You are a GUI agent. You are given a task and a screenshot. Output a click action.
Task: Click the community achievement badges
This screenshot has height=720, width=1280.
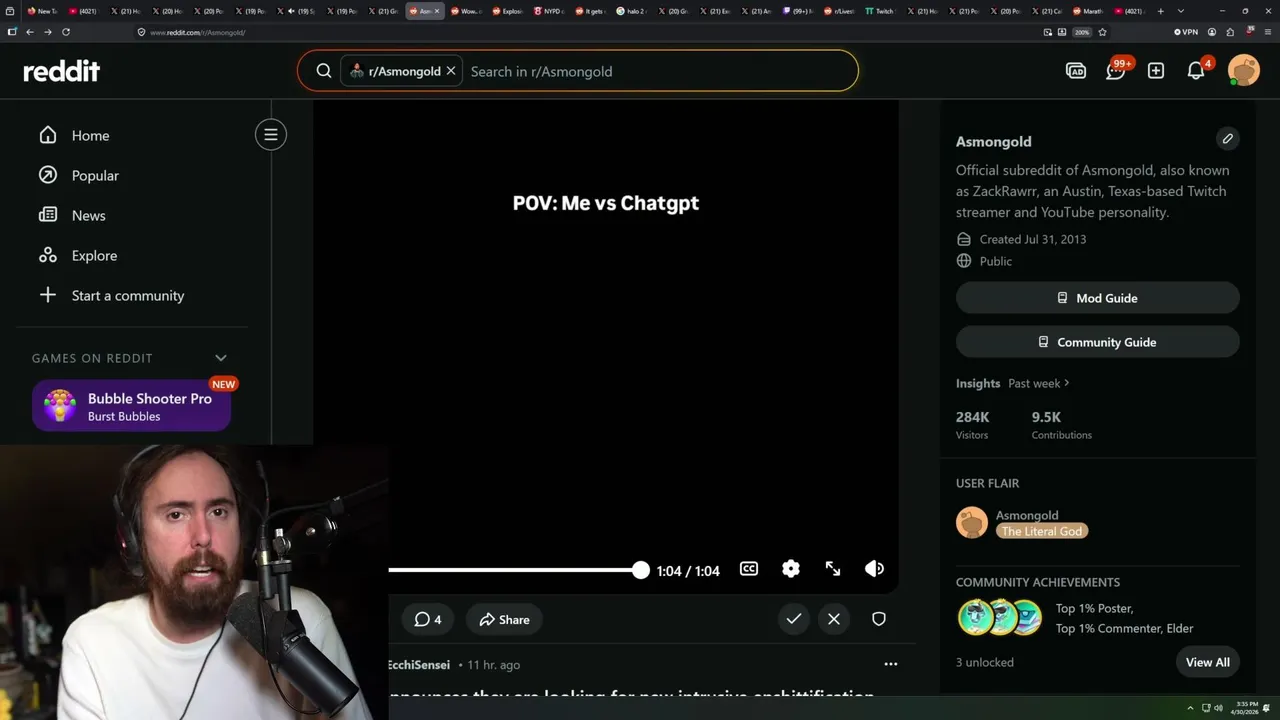pyautogui.click(x=1000, y=618)
